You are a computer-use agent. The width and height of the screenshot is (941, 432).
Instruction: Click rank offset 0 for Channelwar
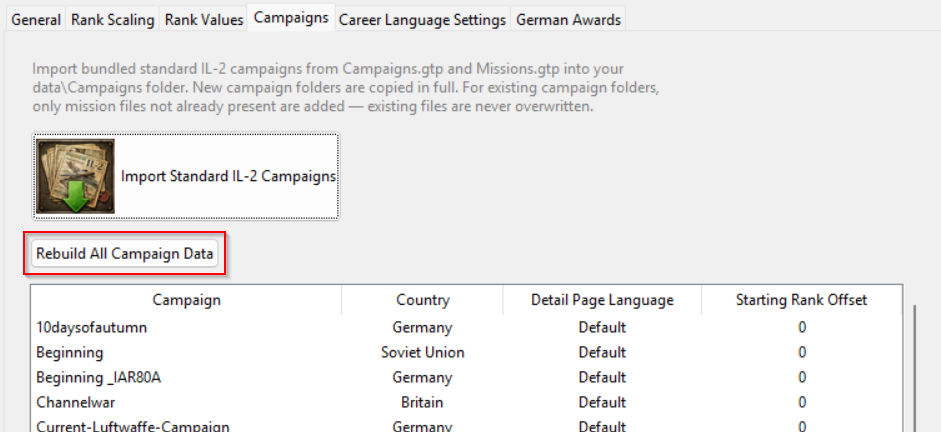pyautogui.click(x=802, y=402)
